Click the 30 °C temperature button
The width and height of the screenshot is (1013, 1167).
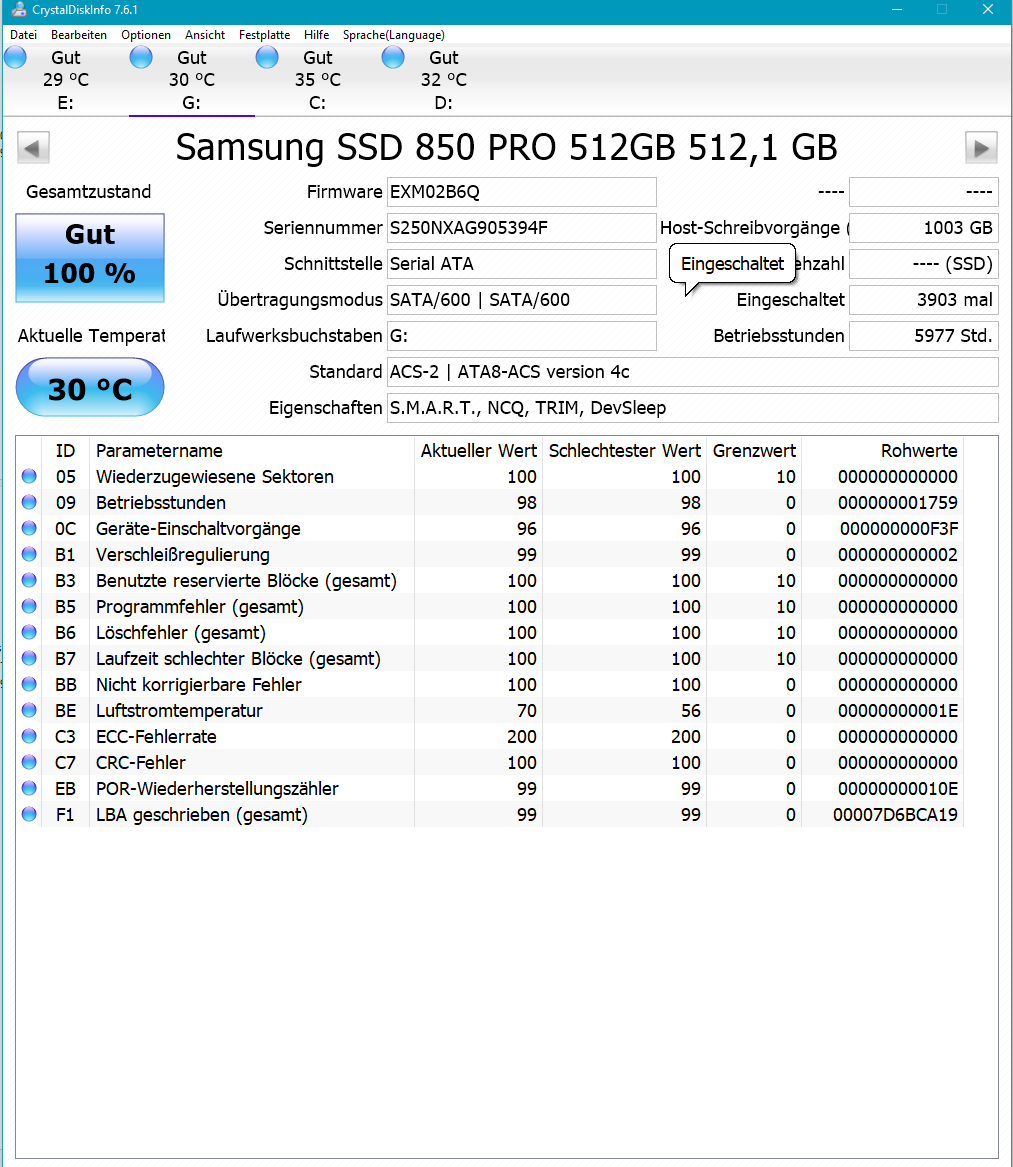[90, 387]
